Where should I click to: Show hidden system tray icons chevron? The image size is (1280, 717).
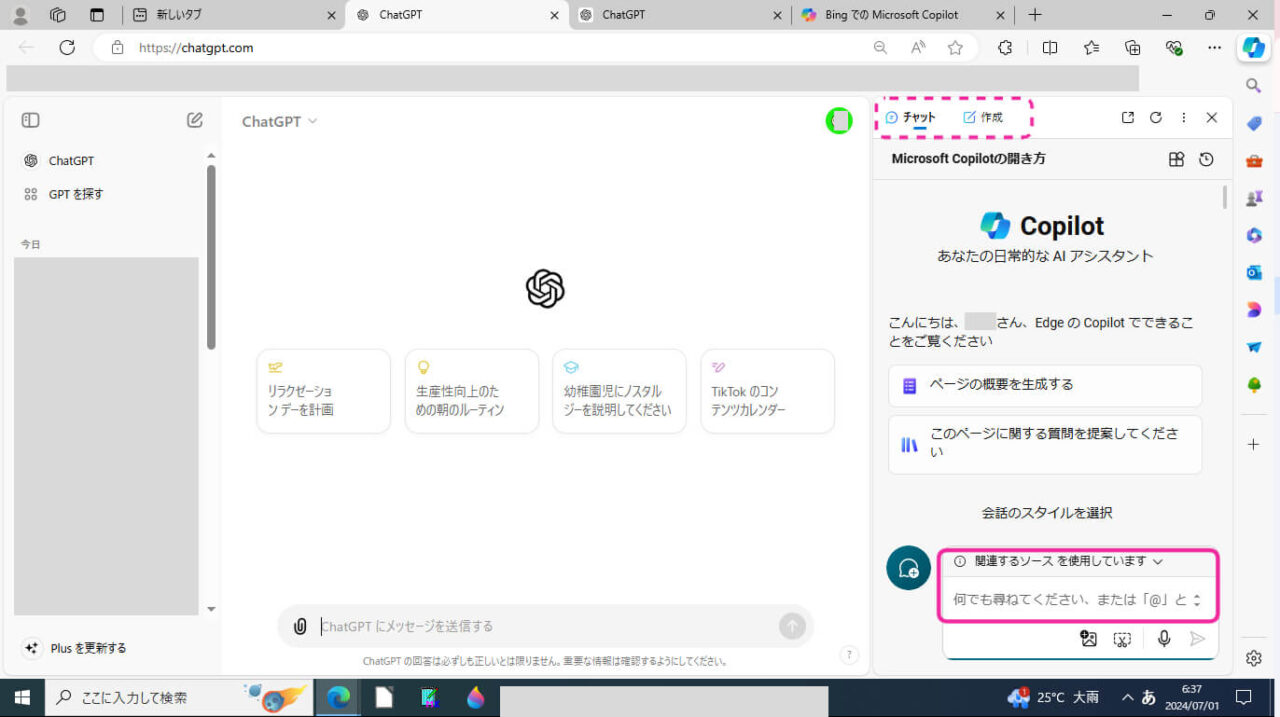[x=1127, y=698]
